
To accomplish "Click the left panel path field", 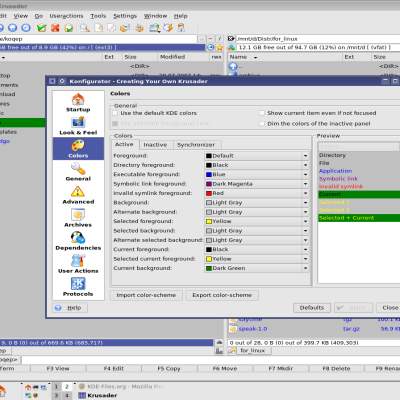I will click(98, 39).
